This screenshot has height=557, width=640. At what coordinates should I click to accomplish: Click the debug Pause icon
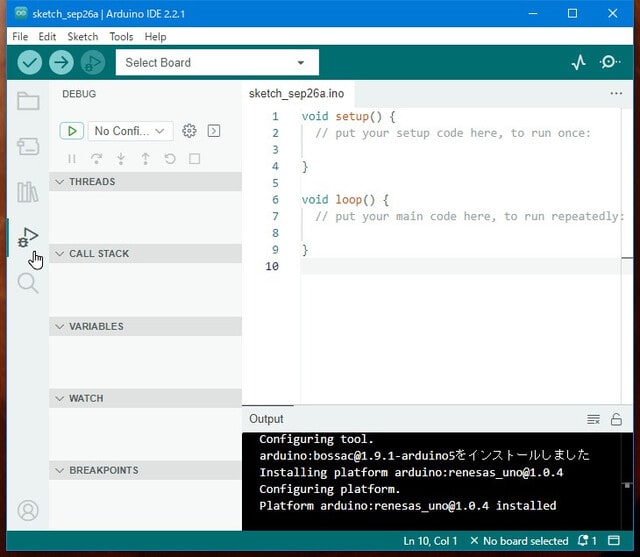pyautogui.click(x=72, y=159)
